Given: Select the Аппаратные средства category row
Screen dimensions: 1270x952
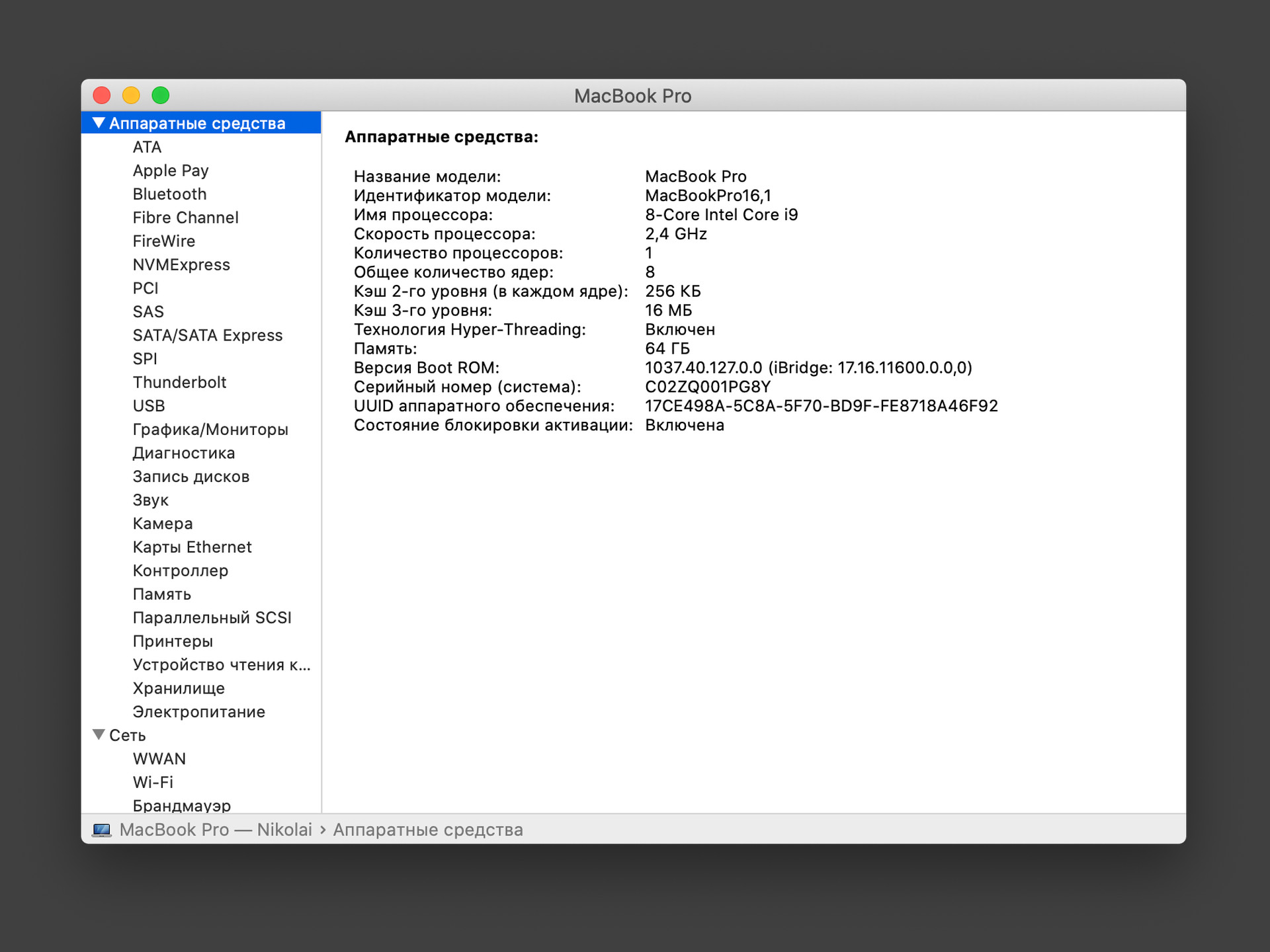Looking at the screenshot, I should pyautogui.click(x=201, y=123).
